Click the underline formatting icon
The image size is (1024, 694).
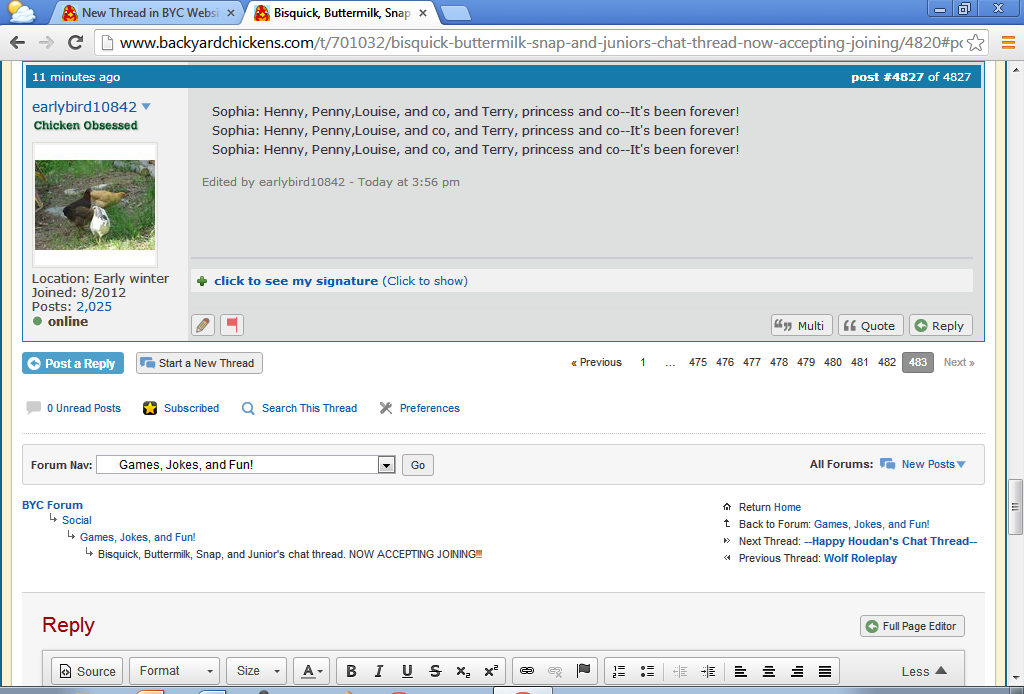click(x=407, y=671)
